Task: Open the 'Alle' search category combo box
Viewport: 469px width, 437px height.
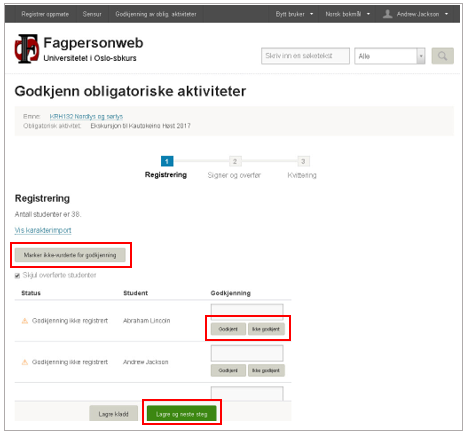Action: (389, 56)
